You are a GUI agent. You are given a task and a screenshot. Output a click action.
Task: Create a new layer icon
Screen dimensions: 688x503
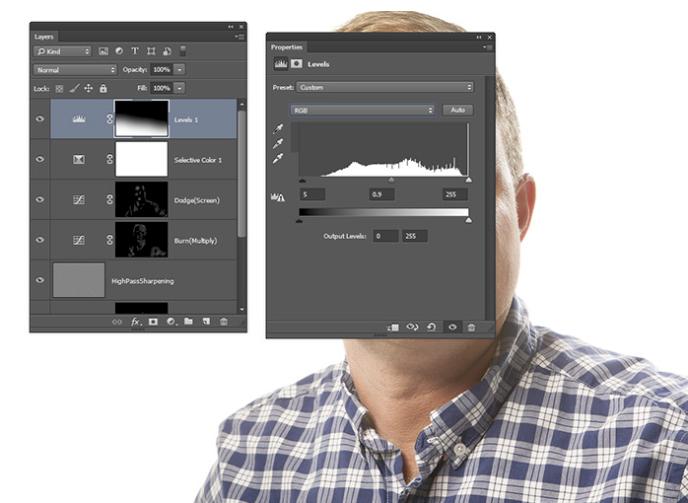(x=206, y=322)
